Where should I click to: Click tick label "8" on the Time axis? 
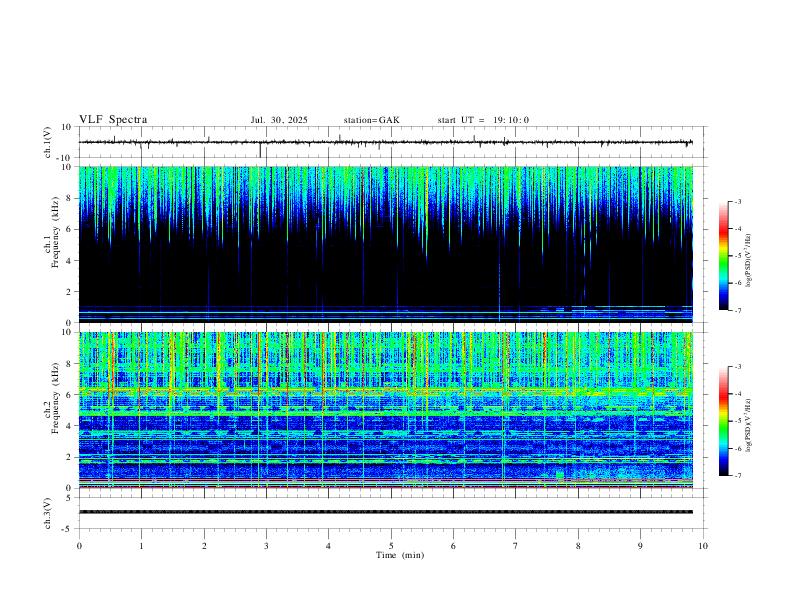[x=578, y=546]
